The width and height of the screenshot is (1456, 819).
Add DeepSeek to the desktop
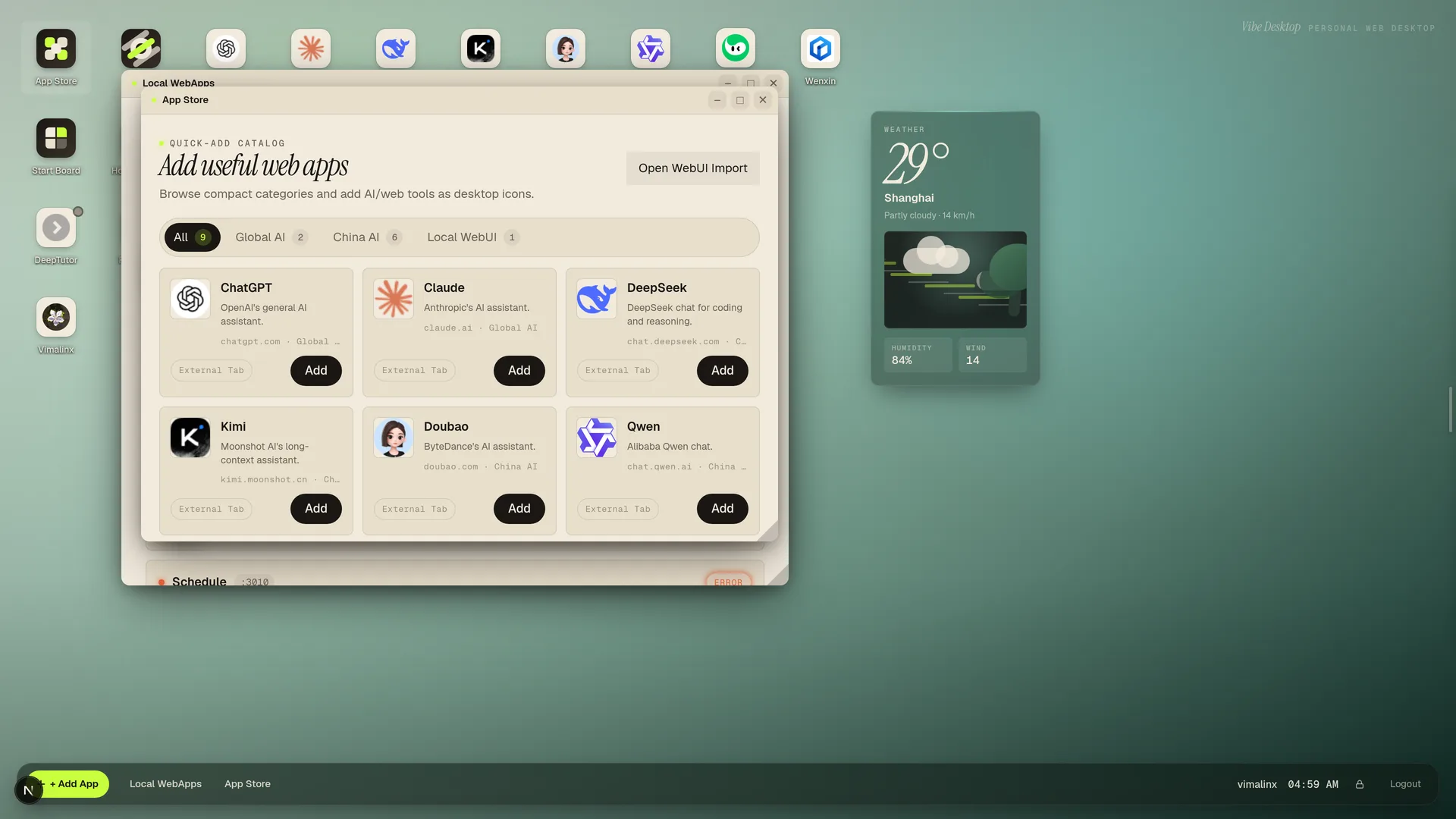click(x=723, y=371)
